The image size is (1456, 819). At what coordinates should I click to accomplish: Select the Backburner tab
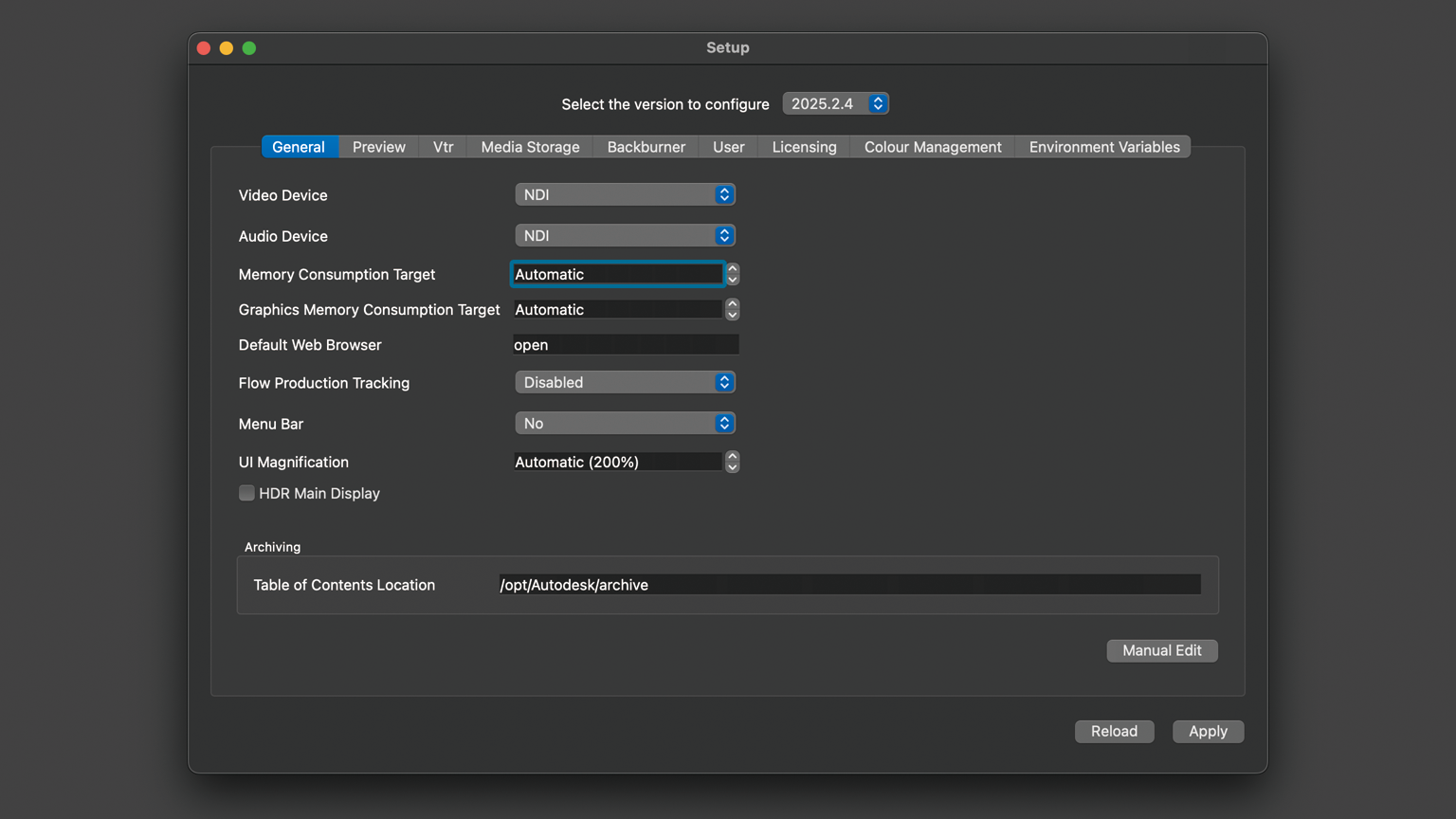646,147
